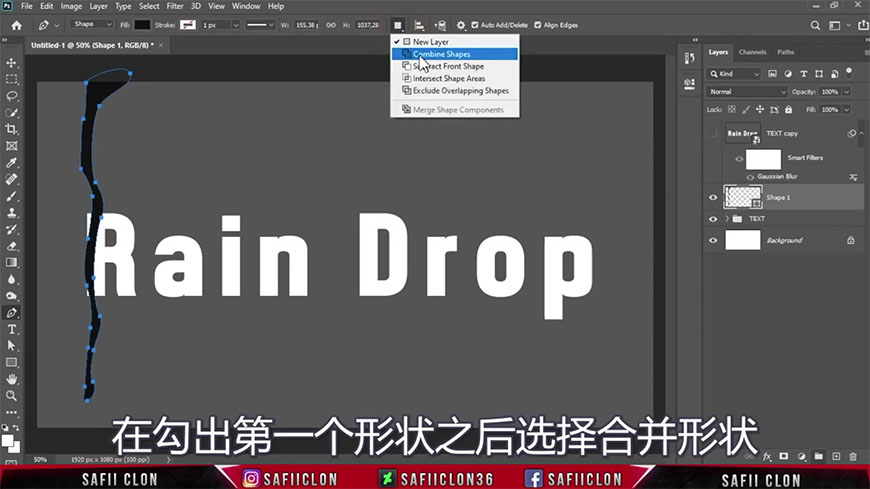This screenshot has width=870, height=489.
Task: Open the pen tool preset picker arrow
Action: coord(57,26)
